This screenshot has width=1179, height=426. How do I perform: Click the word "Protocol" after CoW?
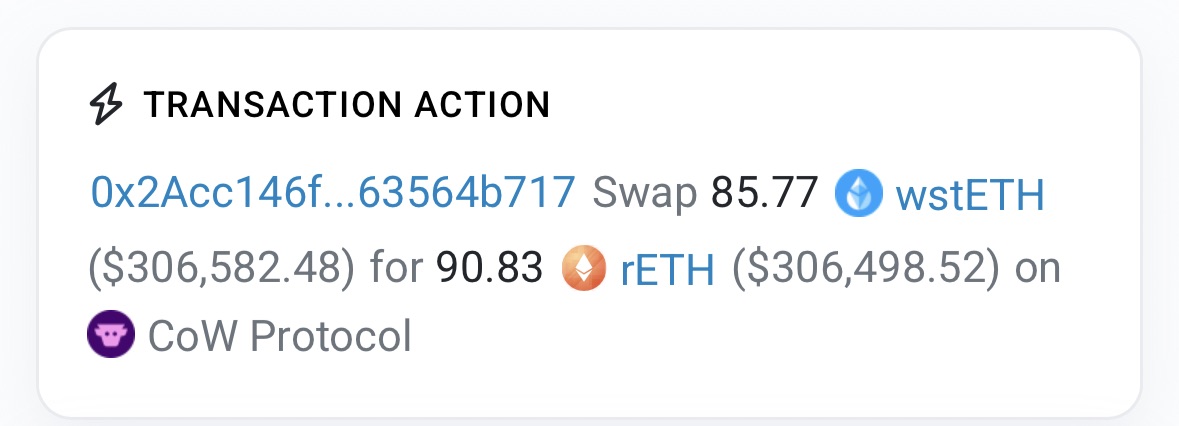click(330, 337)
